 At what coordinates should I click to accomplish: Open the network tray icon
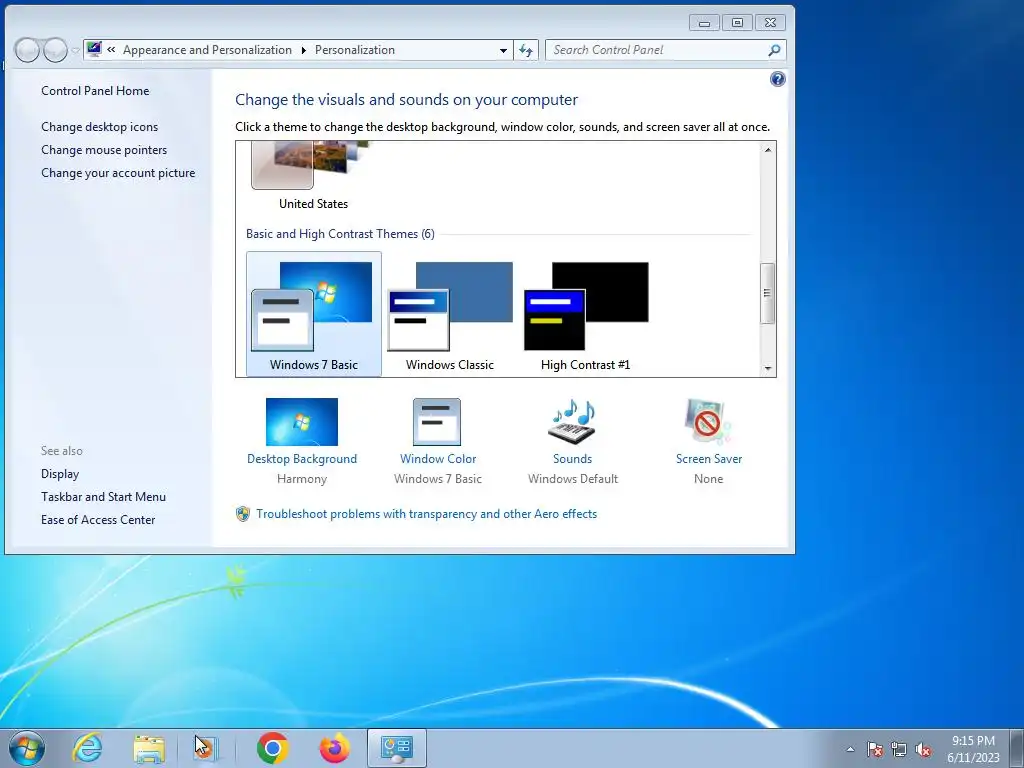(899, 749)
